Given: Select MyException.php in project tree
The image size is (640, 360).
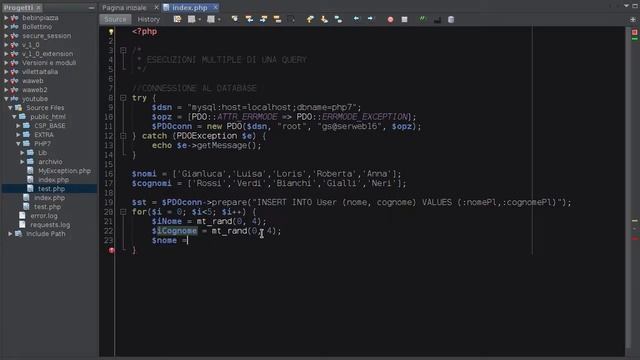Looking at the screenshot, I should pos(64,171).
